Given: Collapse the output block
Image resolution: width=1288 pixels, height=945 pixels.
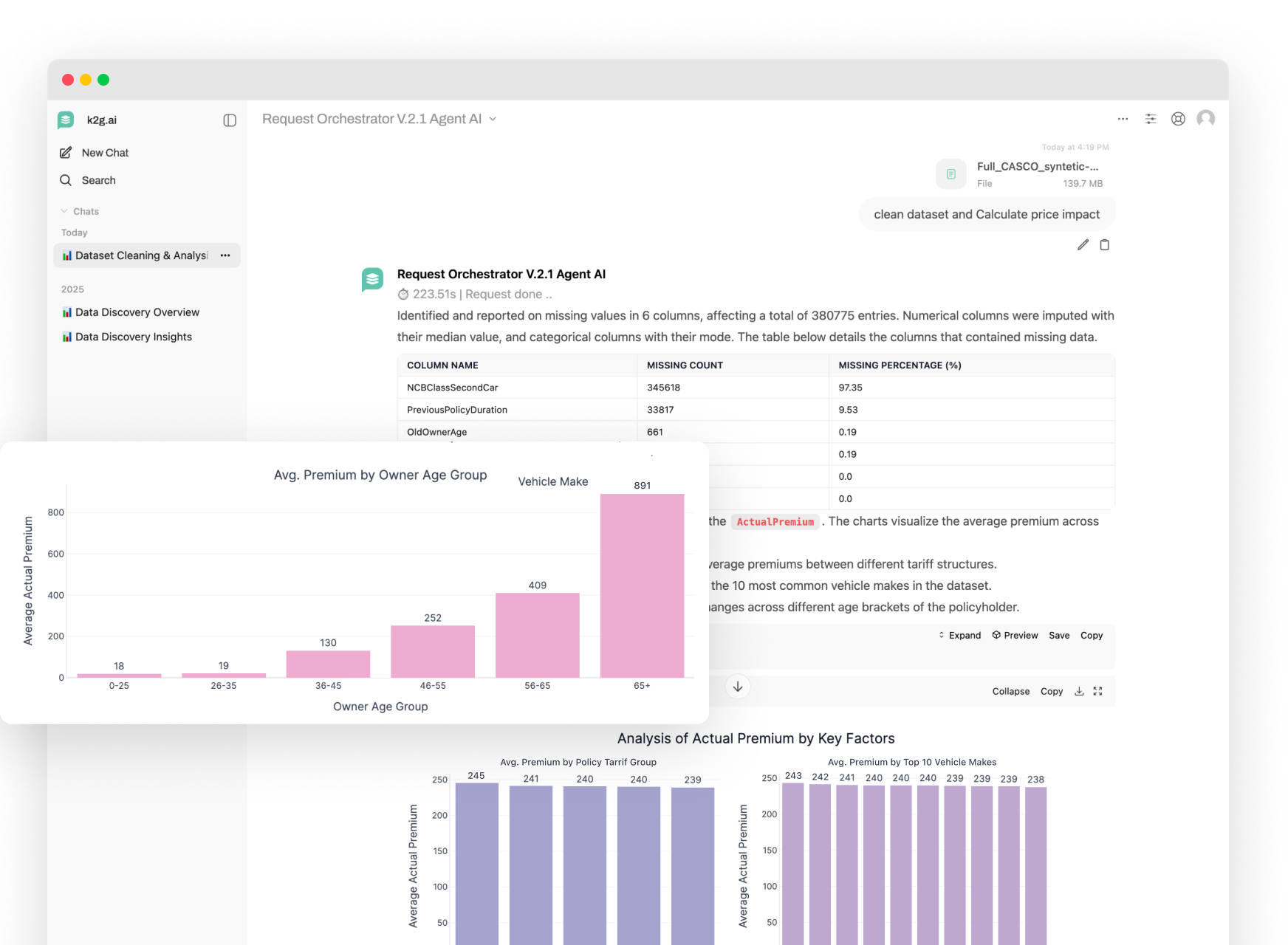Looking at the screenshot, I should tap(1011, 692).
